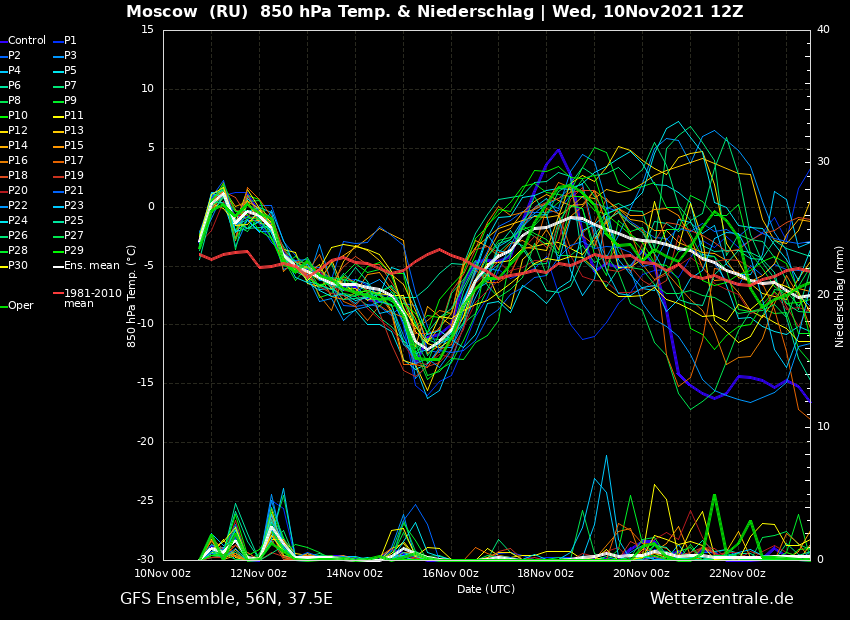This screenshot has height=620, width=850.
Task: Click the 16Nov 00z date tick label
Action: (450, 573)
